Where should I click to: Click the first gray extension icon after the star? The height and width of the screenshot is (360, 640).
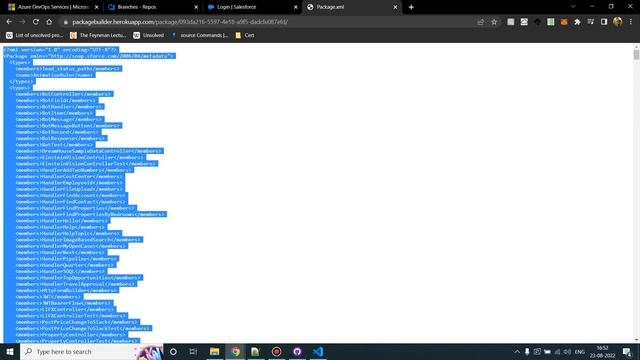pyautogui.click(x=511, y=22)
